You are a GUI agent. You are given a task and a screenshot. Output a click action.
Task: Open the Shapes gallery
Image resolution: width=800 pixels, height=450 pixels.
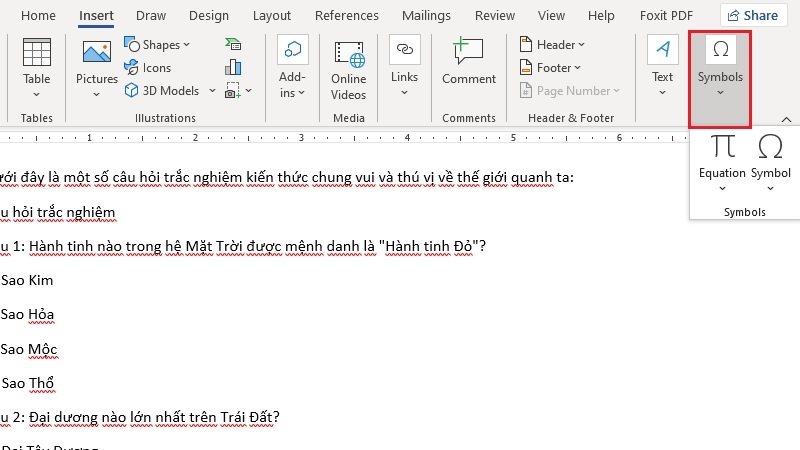(157, 45)
